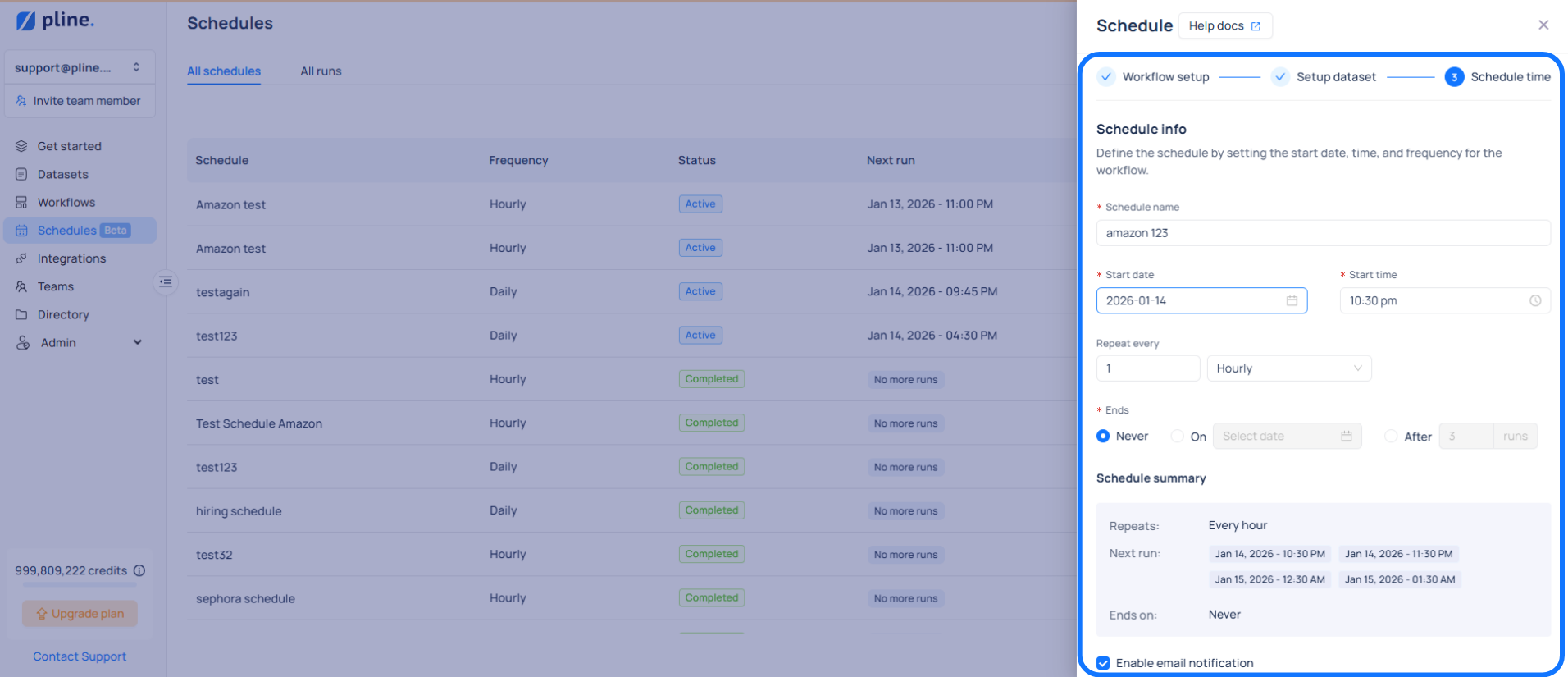
Task: Click the pline logo
Action: [x=55, y=21]
